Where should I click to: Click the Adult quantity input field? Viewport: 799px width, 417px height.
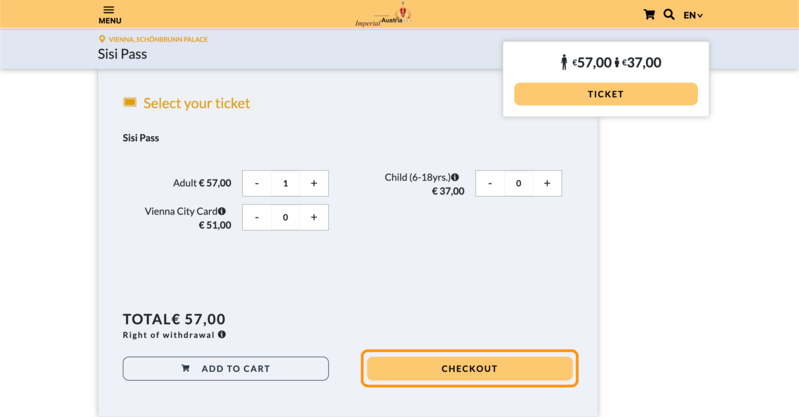coord(285,183)
